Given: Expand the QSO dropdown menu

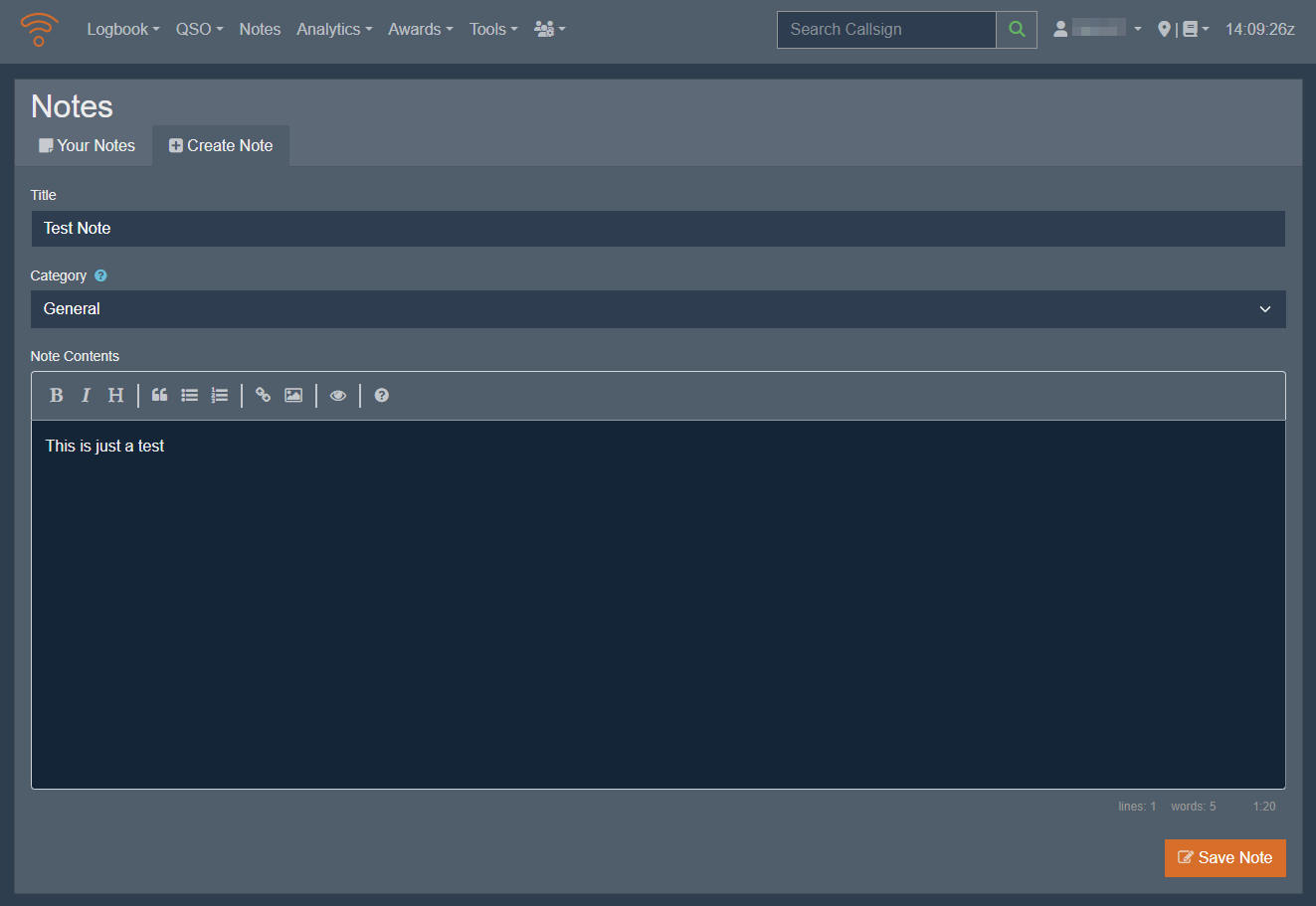Looking at the screenshot, I should (199, 30).
